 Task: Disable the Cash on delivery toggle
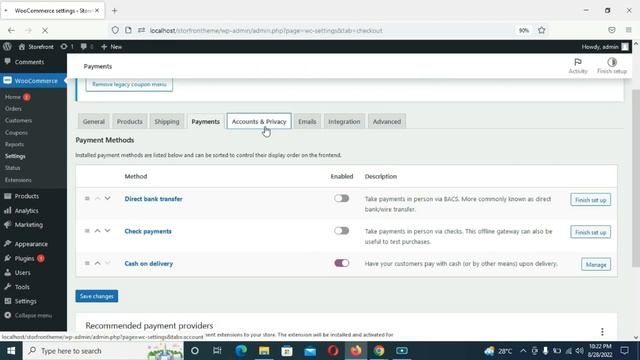341,263
